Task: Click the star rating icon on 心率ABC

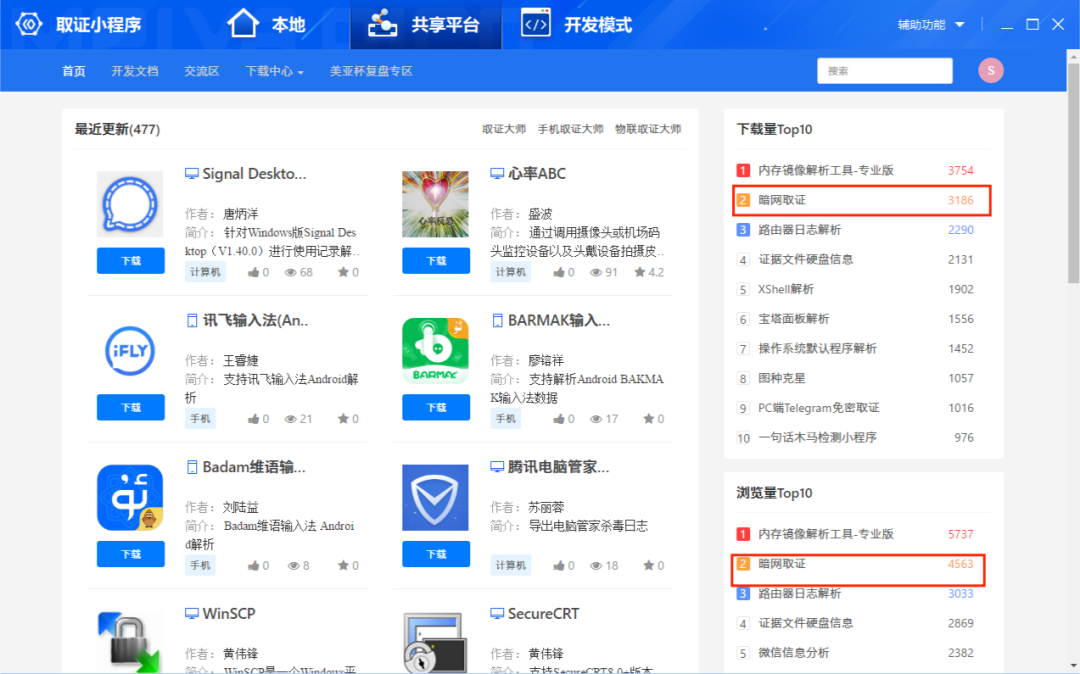Action: [x=640, y=272]
